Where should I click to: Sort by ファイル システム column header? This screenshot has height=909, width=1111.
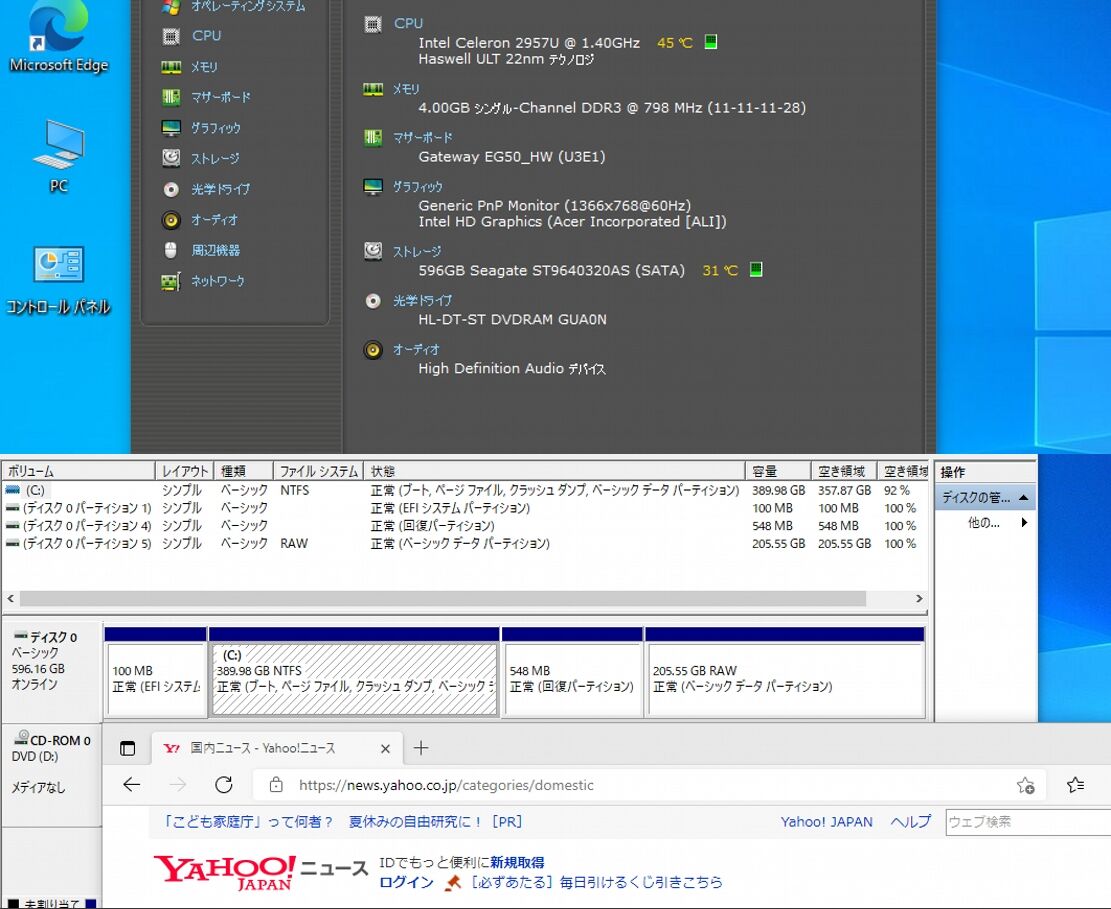[x=318, y=471]
